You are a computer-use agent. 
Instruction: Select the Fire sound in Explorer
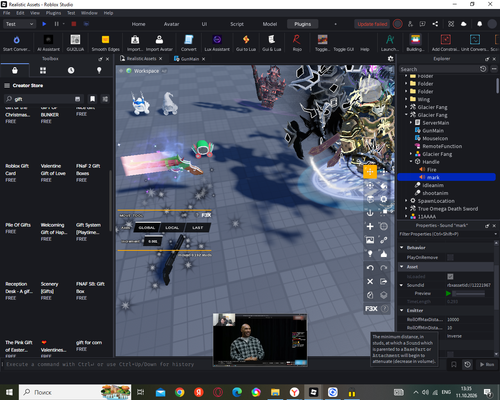[x=431, y=170]
